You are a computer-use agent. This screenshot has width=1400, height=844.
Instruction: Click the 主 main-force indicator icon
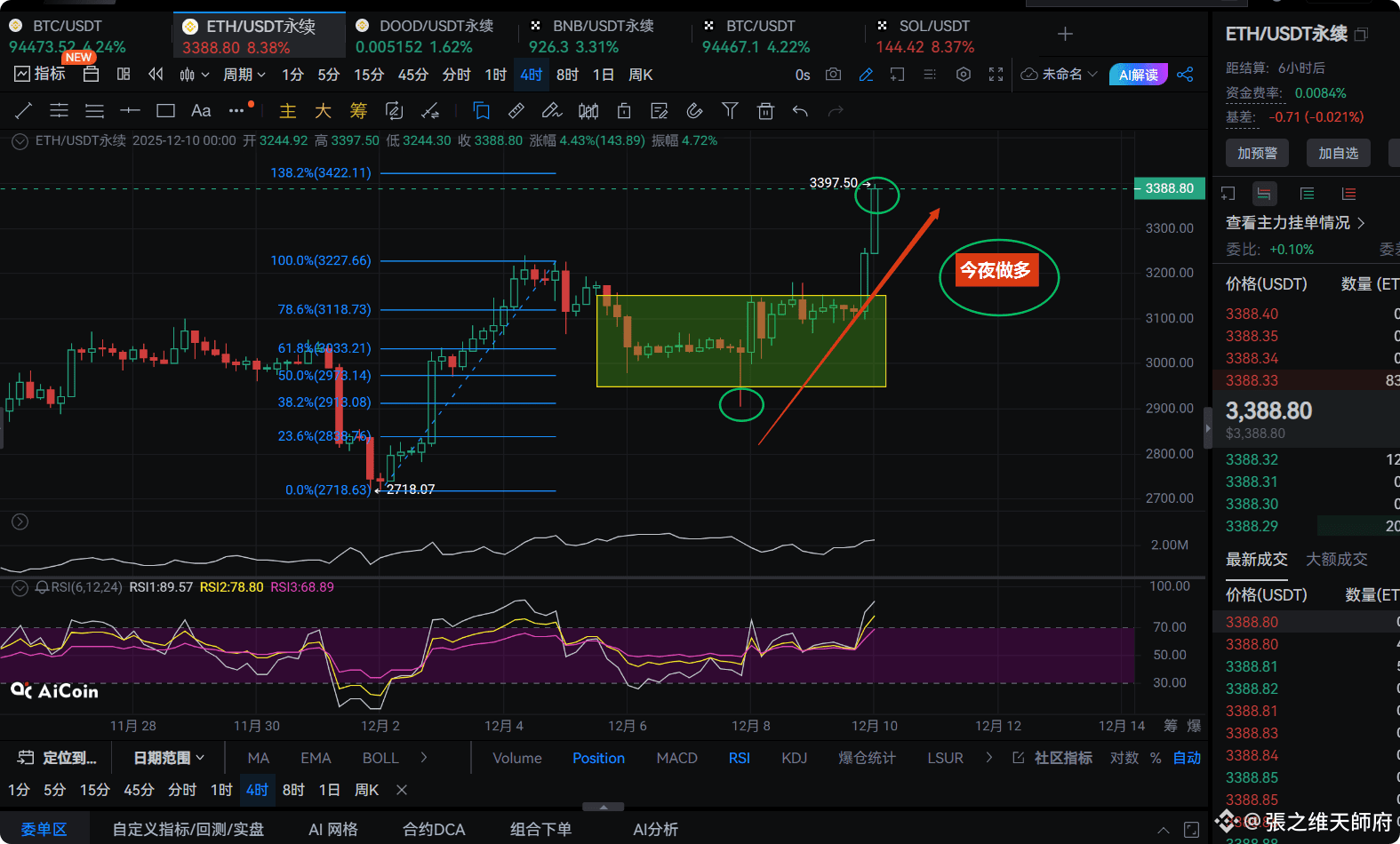coord(288,111)
